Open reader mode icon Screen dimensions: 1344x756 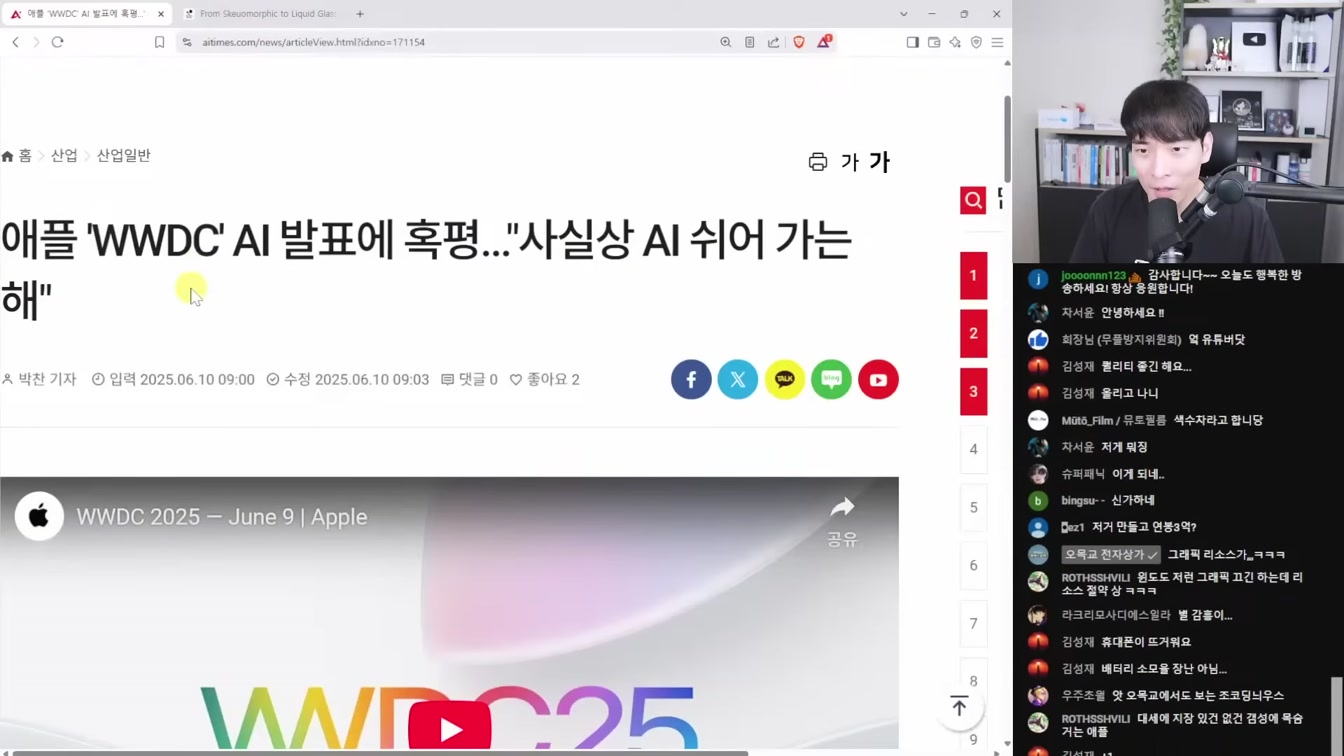point(750,42)
